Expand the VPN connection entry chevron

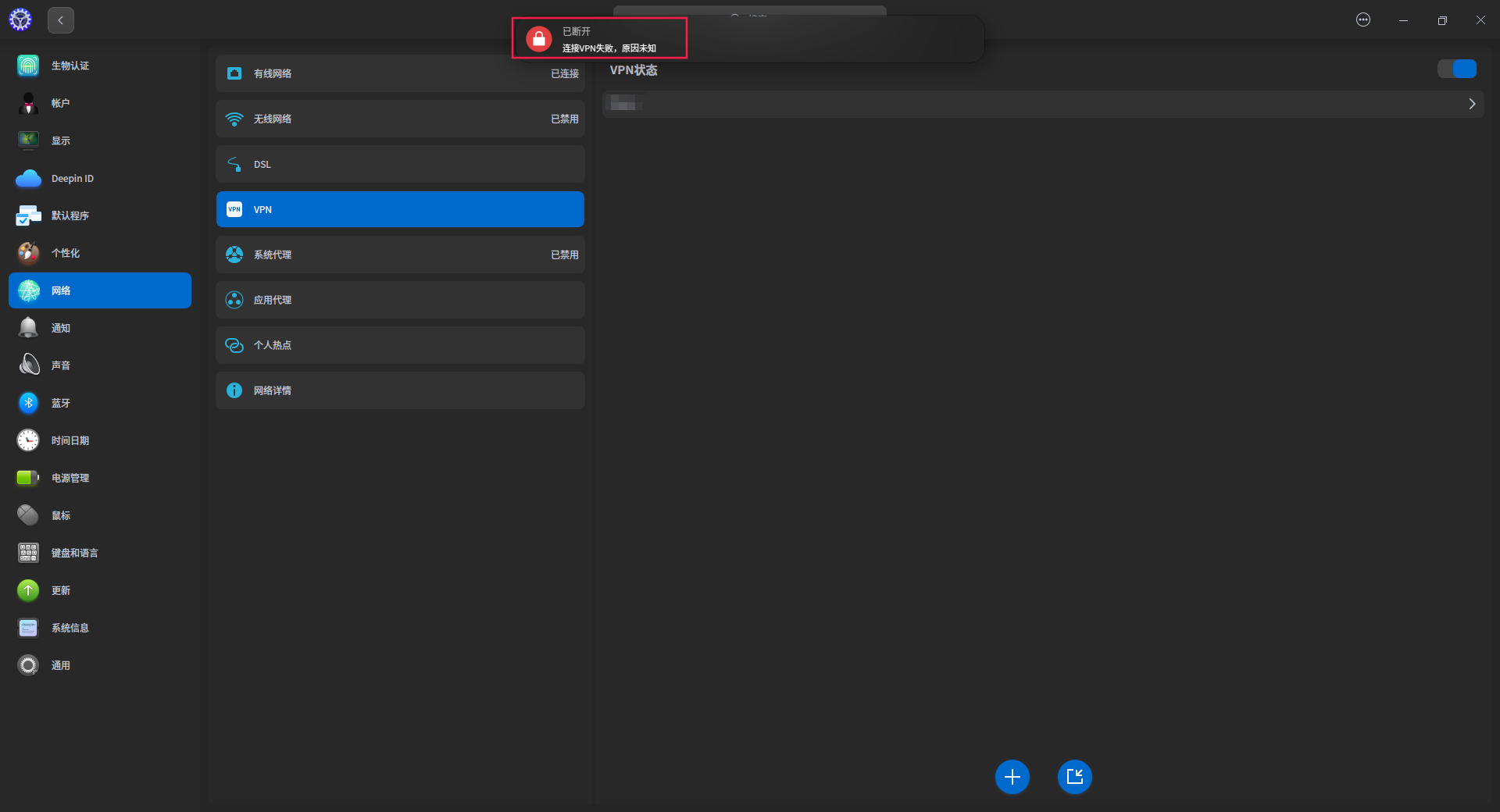tap(1472, 103)
